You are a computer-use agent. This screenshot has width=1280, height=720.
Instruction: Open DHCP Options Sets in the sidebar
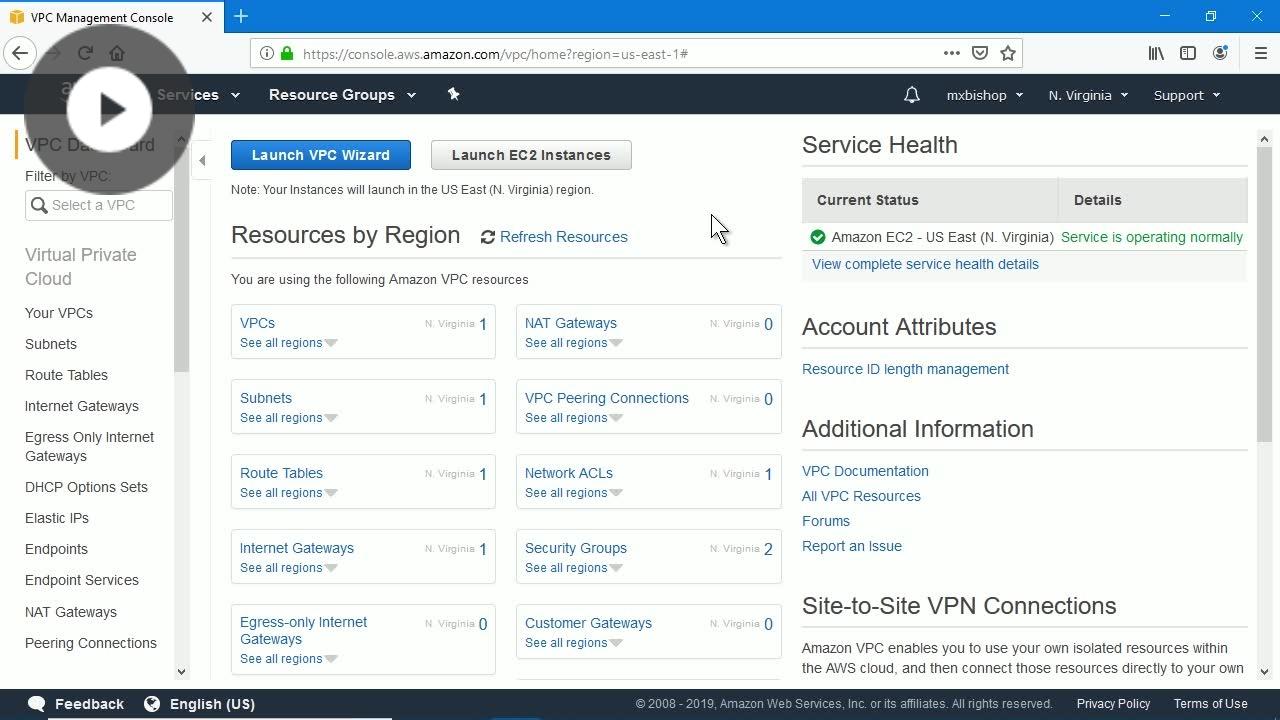(x=86, y=487)
